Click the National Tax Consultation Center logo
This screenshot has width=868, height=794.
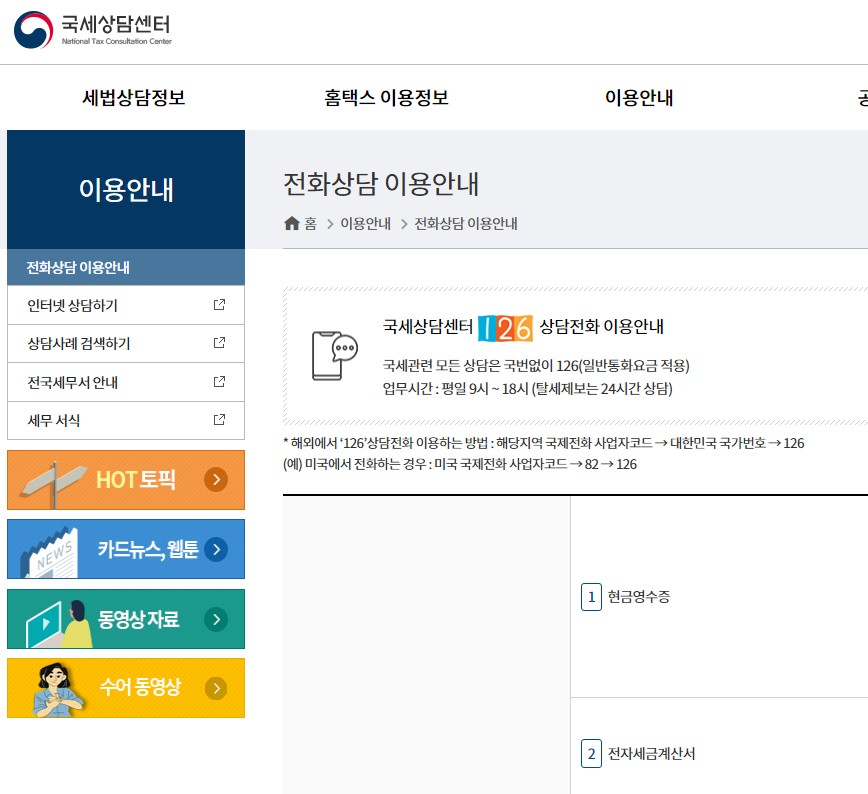92,30
